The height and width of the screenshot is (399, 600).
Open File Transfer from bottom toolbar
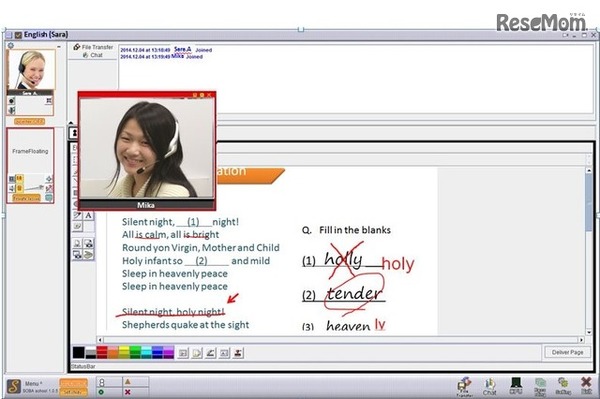click(464, 386)
